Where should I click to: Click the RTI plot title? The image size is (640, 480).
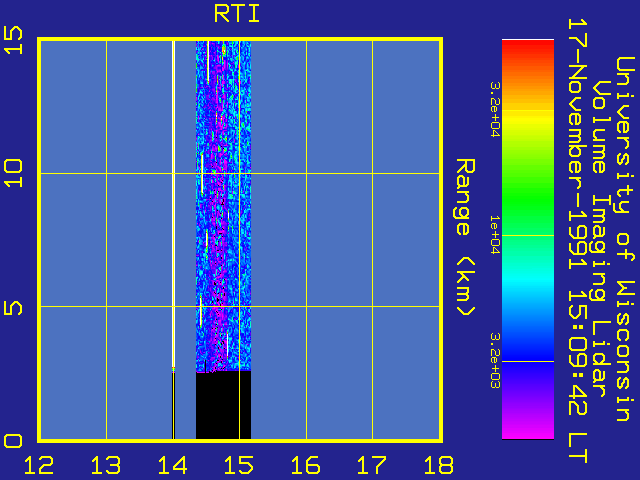[x=237, y=14]
